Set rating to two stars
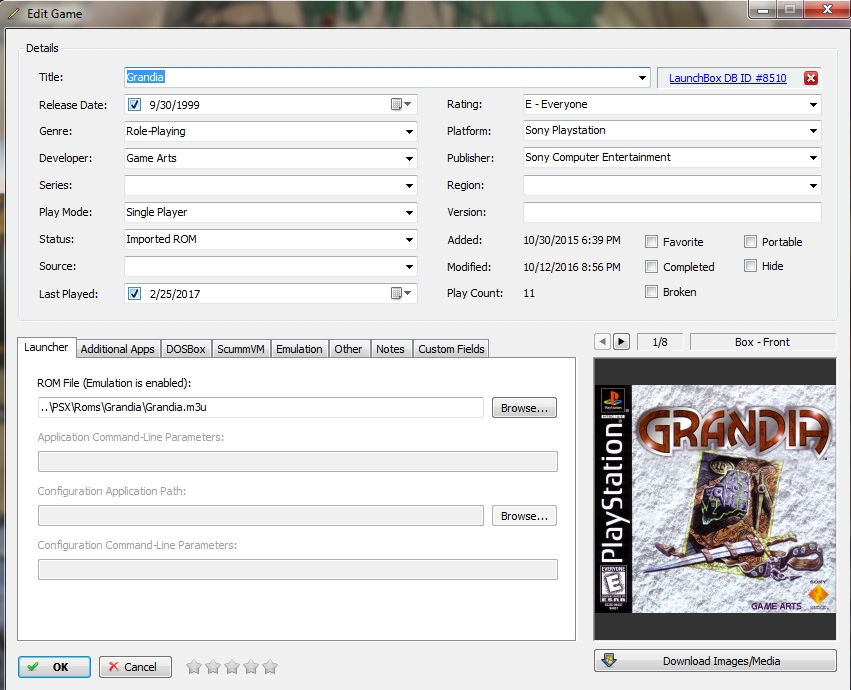Image resolution: width=851 pixels, height=690 pixels. (213, 667)
